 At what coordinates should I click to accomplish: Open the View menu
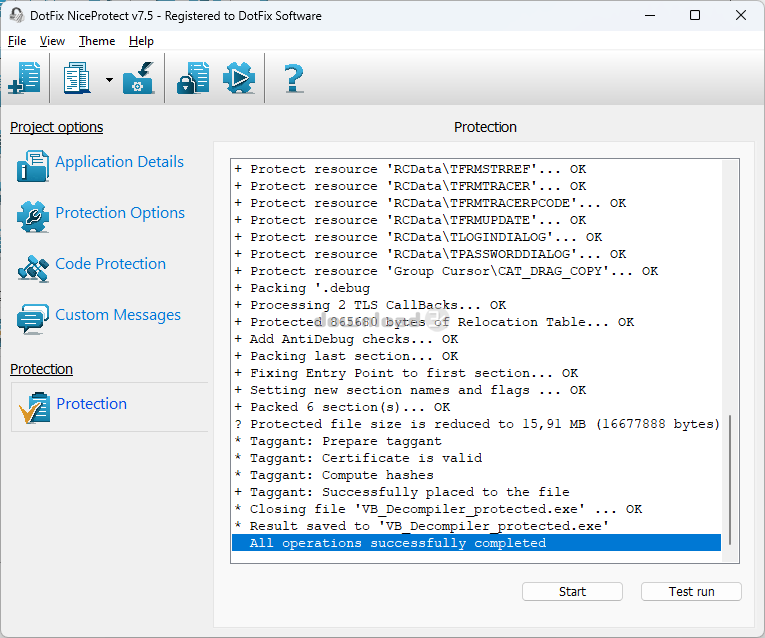coord(52,41)
